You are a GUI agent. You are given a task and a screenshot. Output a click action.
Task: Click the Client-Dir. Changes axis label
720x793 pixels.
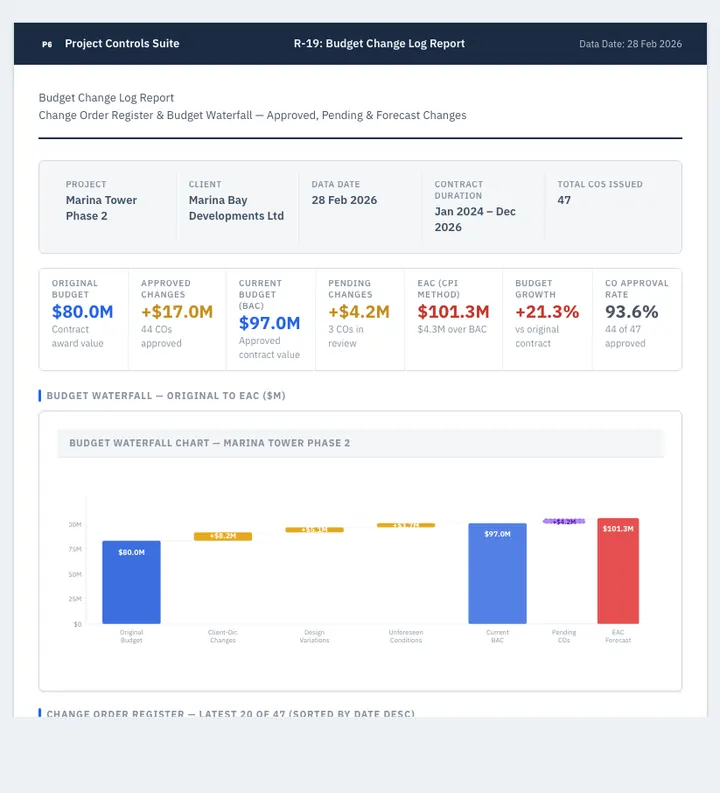[x=223, y=636]
